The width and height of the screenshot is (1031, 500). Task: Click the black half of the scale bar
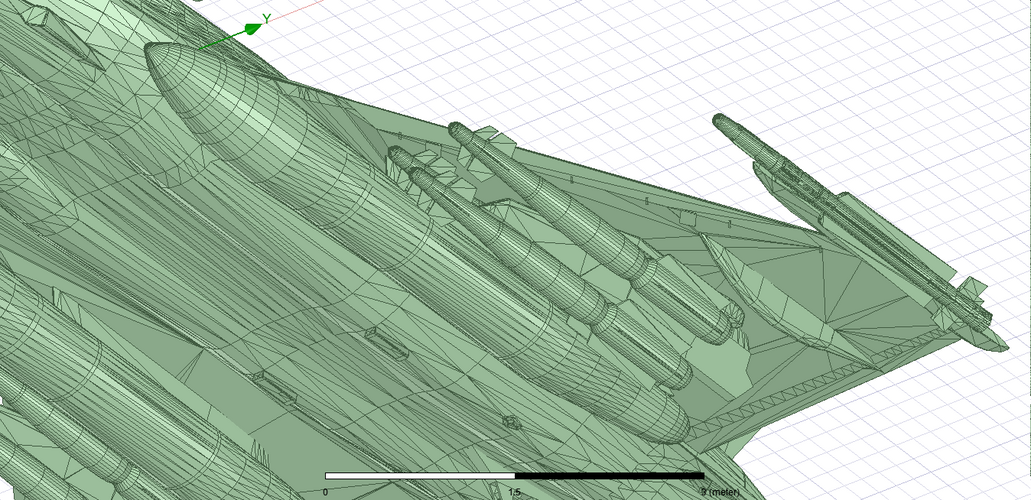[x=609, y=476]
